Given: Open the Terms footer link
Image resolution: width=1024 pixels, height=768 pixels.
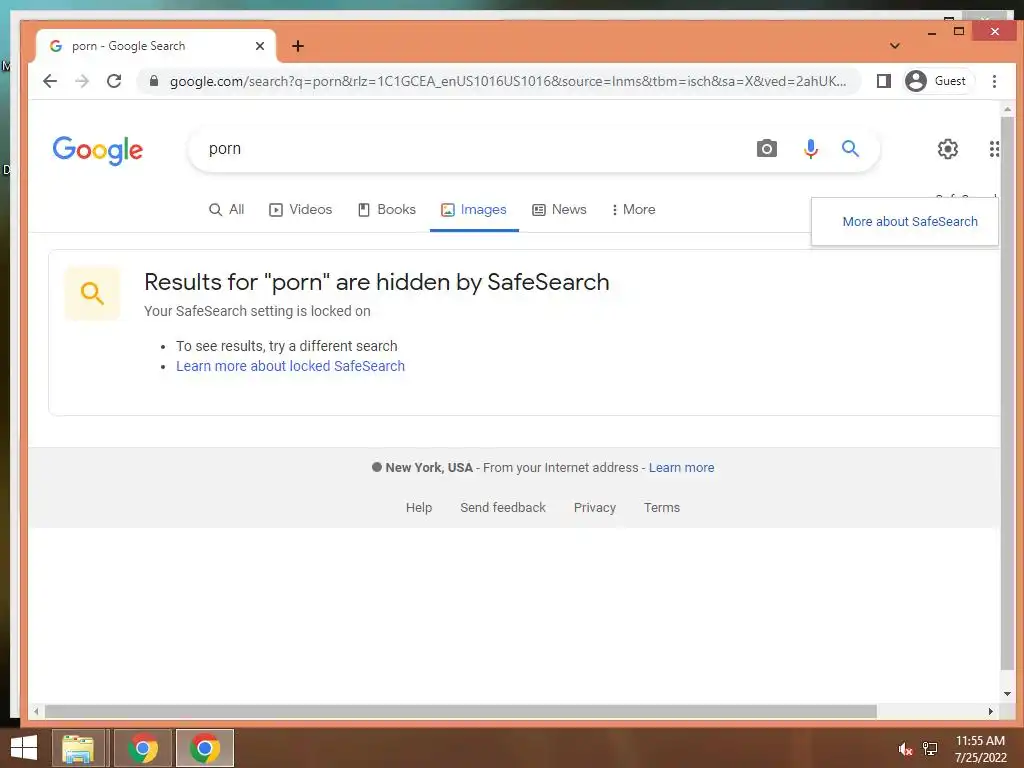Looking at the screenshot, I should coord(662,507).
